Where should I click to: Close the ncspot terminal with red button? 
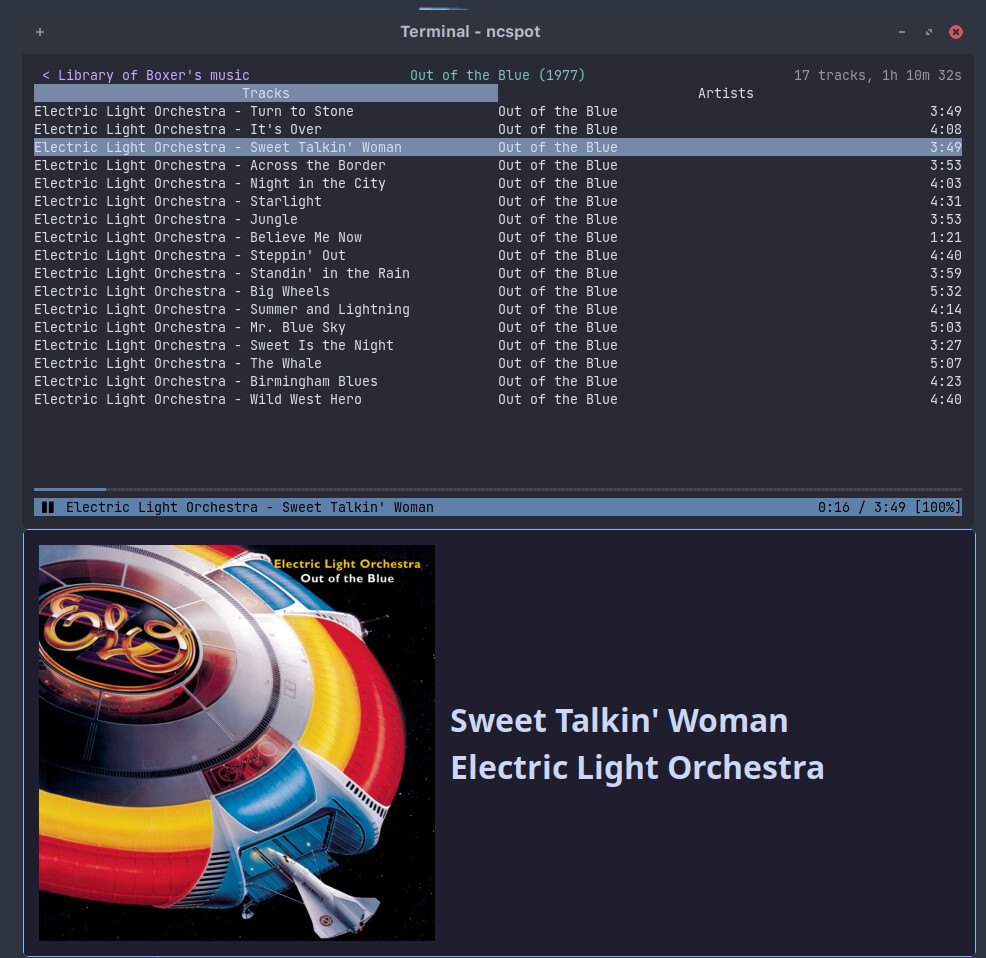[955, 32]
